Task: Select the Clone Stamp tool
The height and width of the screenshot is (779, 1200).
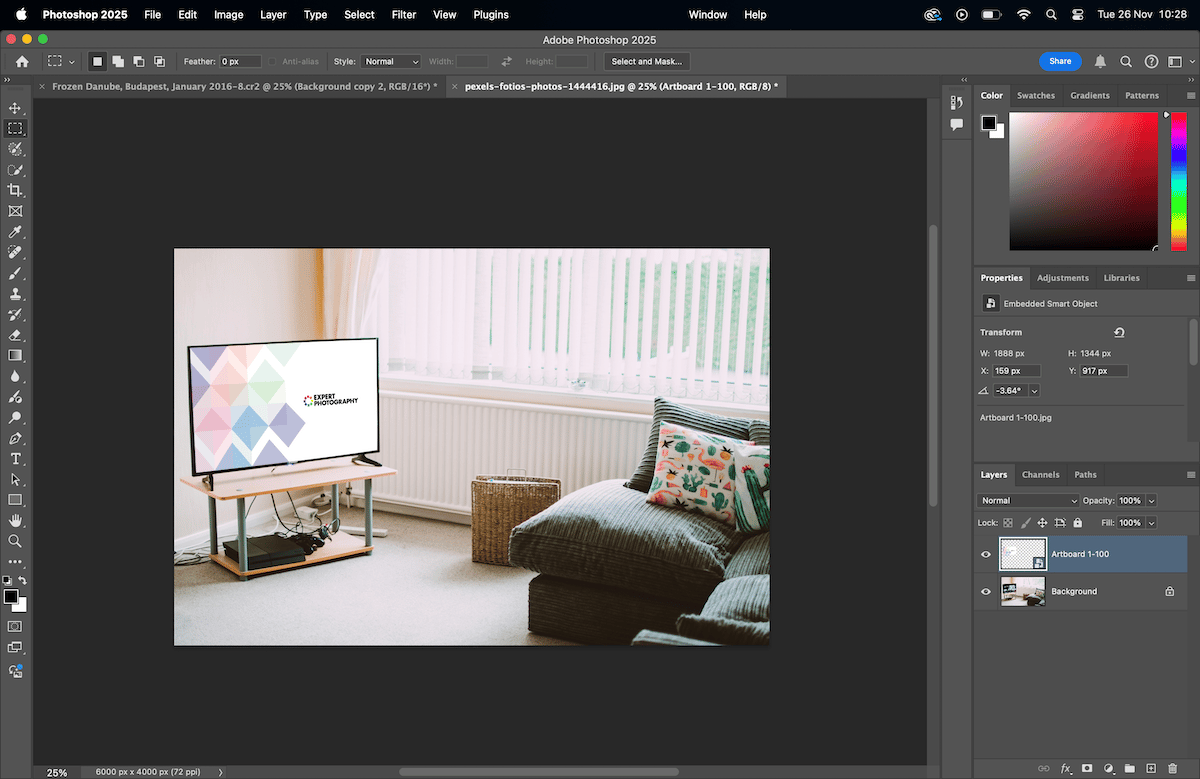Action: [x=15, y=293]
